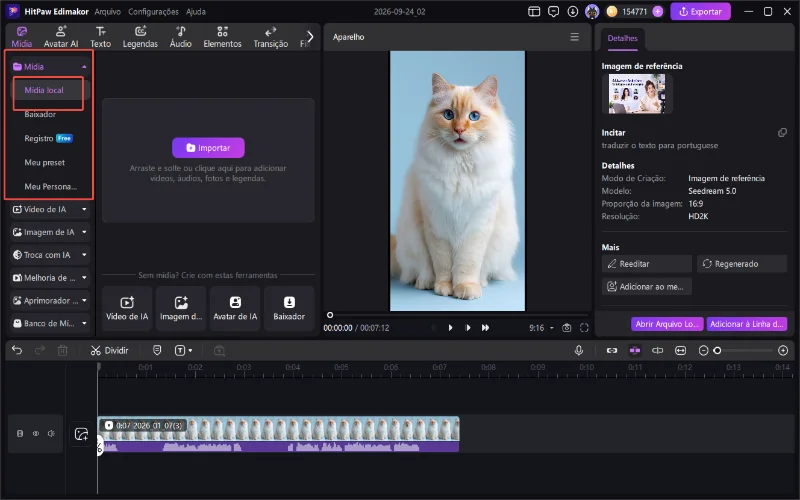
Task: Open the Arquivo menu
Action: [x=108, y=11]
